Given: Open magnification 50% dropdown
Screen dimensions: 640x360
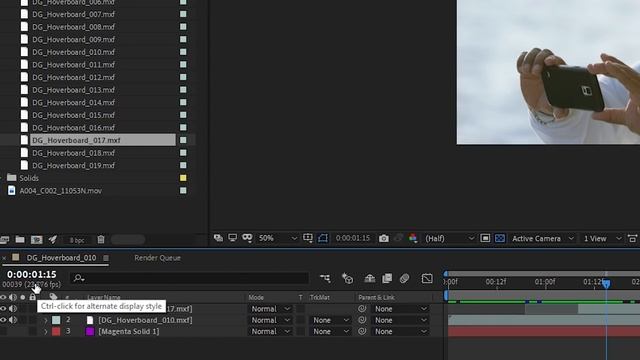Looking at the screenshot, I should (x=278, y=238).
